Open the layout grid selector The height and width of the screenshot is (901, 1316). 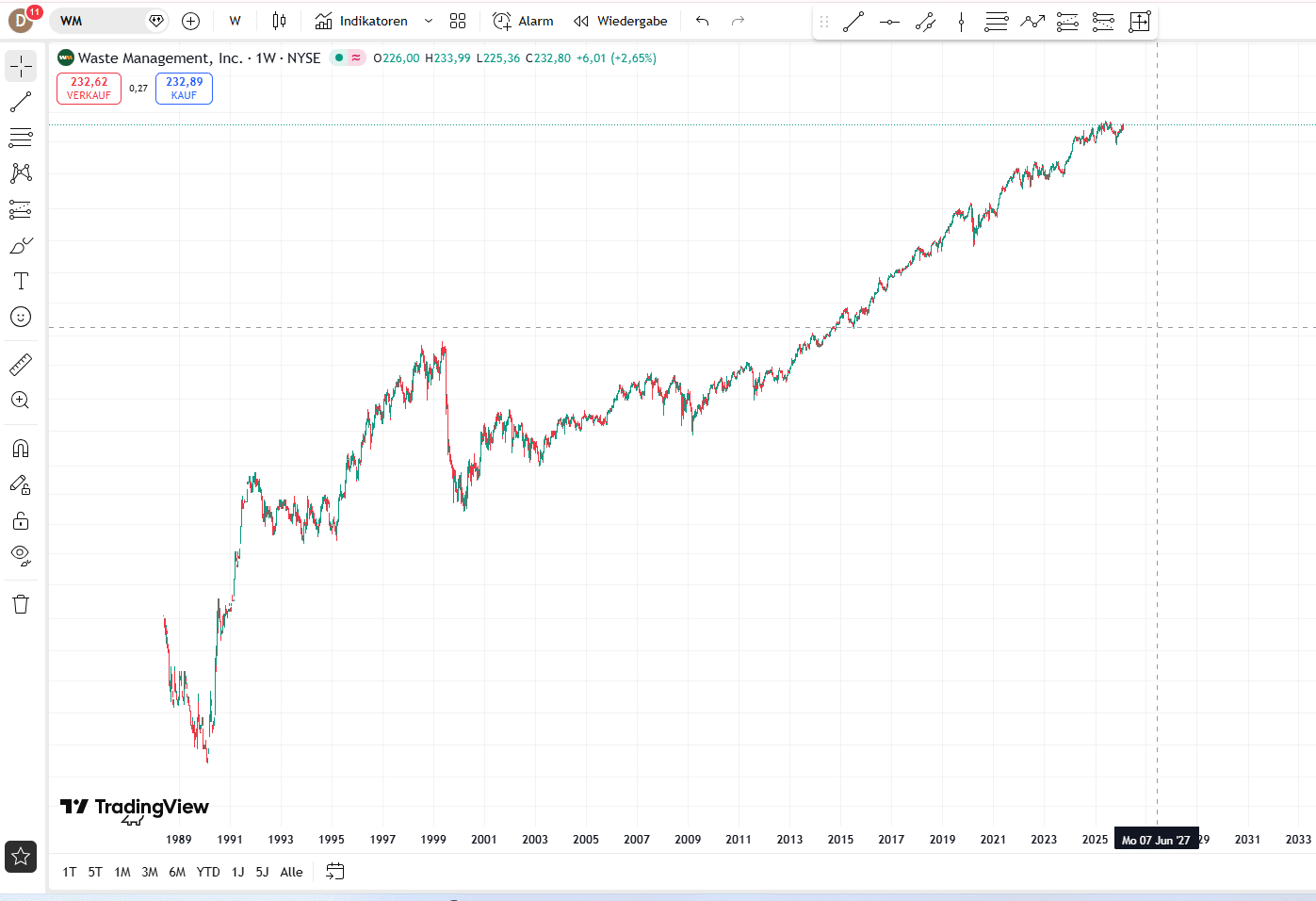coord(458,21)
